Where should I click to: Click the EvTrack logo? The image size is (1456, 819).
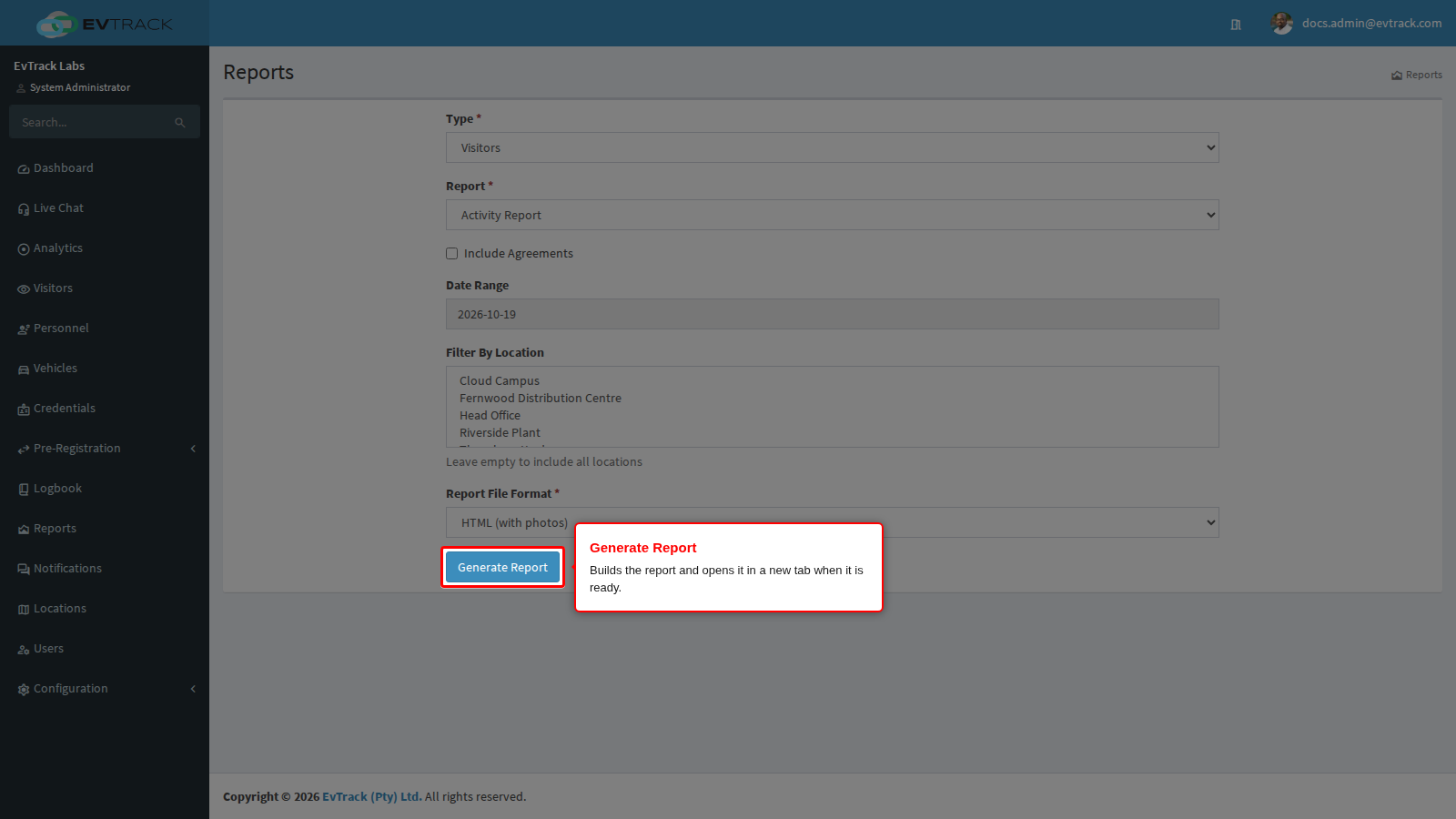tap(105, 24)
